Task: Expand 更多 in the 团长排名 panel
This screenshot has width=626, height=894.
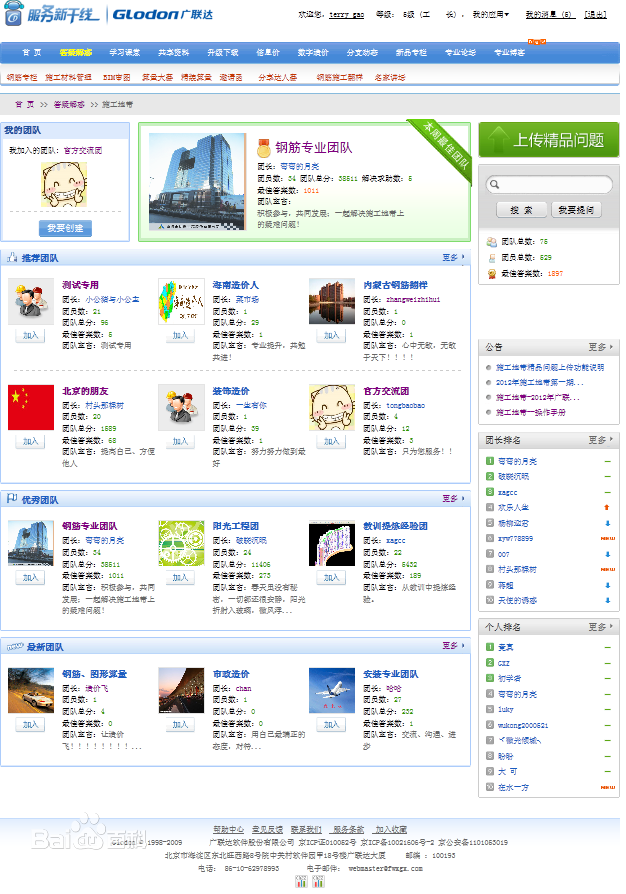Action: coord(601,440)
